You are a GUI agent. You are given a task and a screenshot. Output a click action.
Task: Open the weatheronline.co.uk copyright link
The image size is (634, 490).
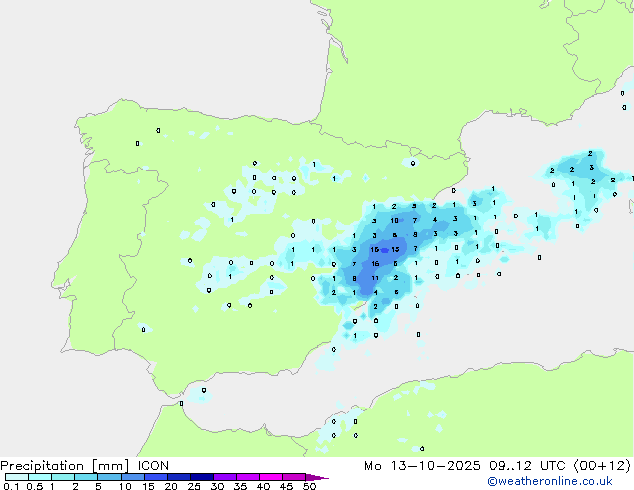point(550,481)
